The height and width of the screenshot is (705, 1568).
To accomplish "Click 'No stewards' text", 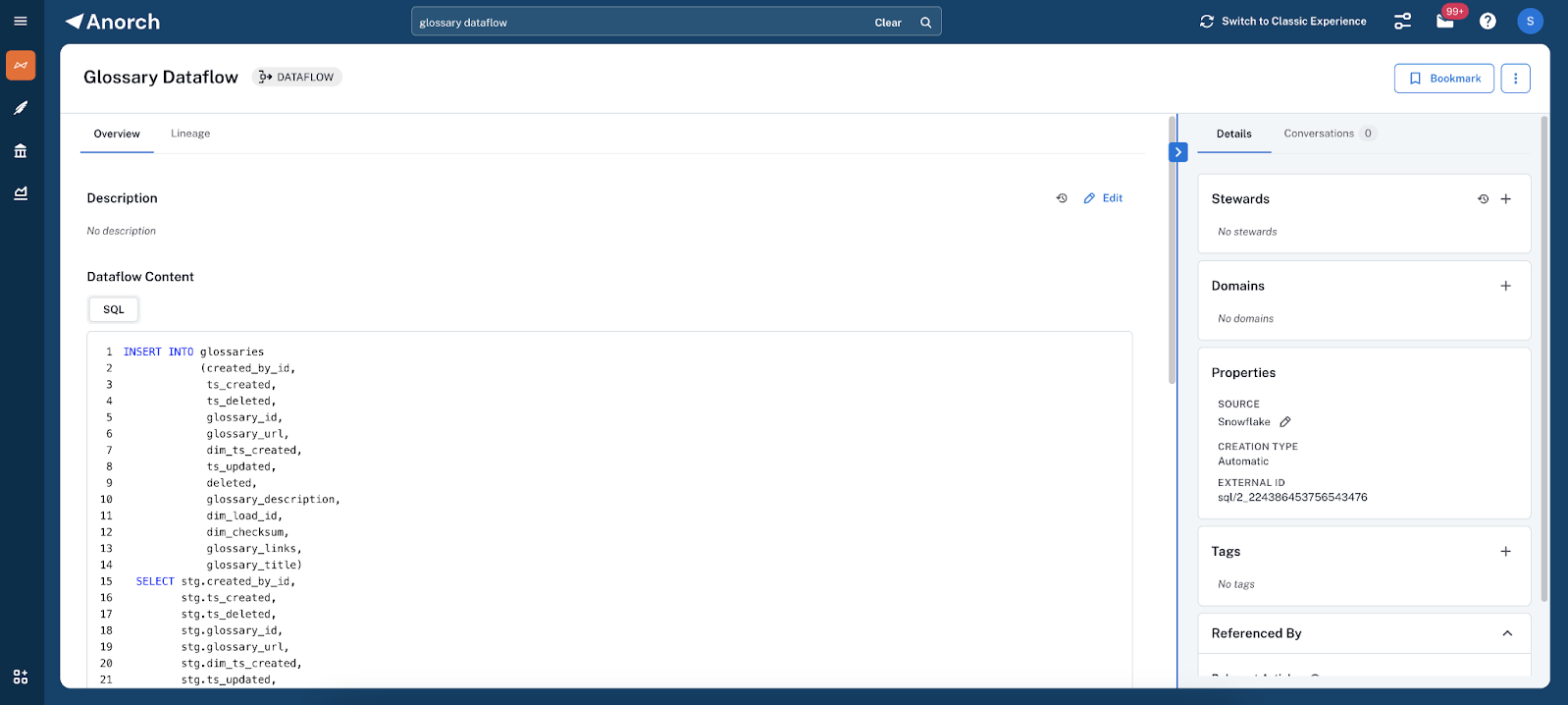I will coord(1247,232).
